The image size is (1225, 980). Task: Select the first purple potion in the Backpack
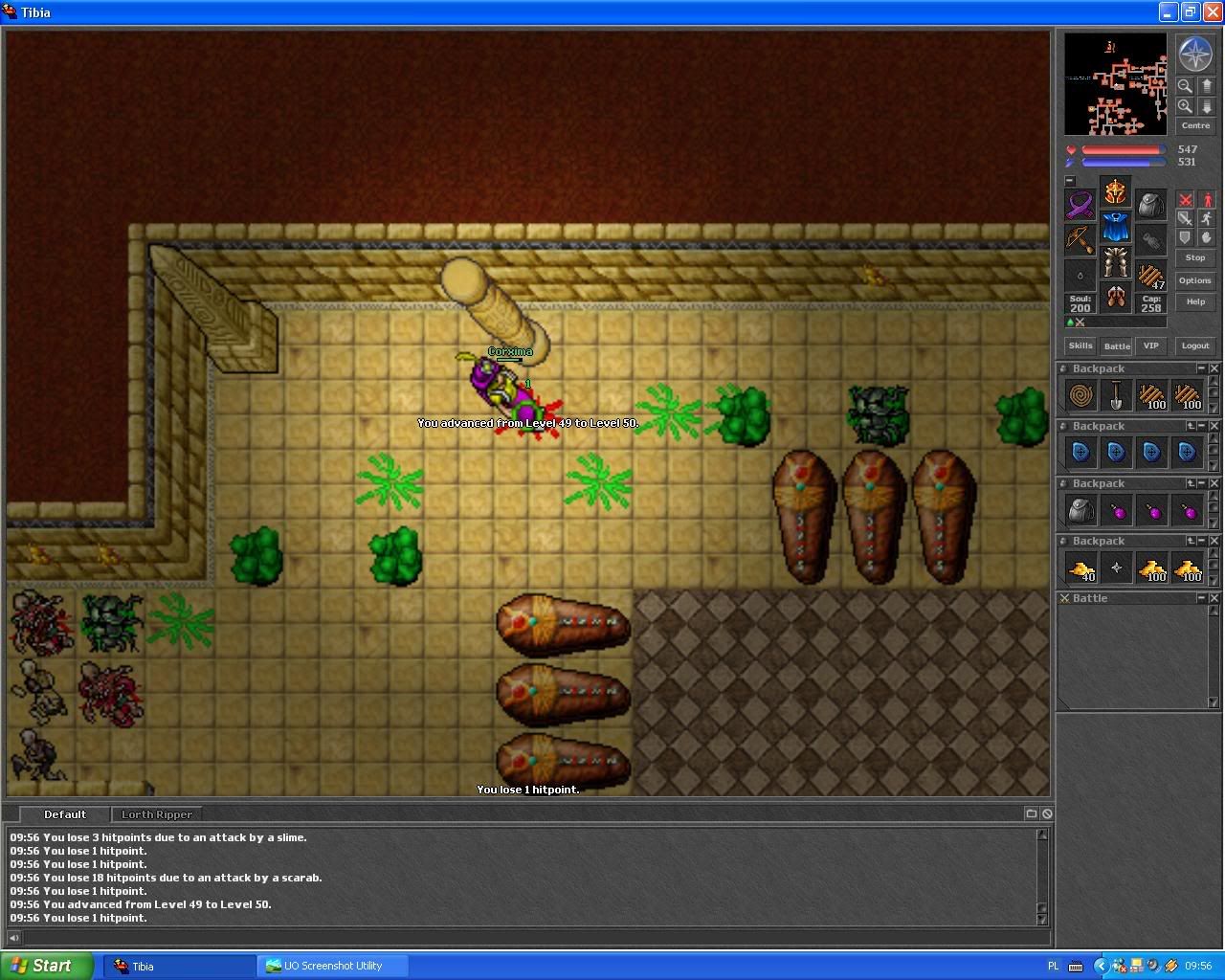coord(1116,510)
